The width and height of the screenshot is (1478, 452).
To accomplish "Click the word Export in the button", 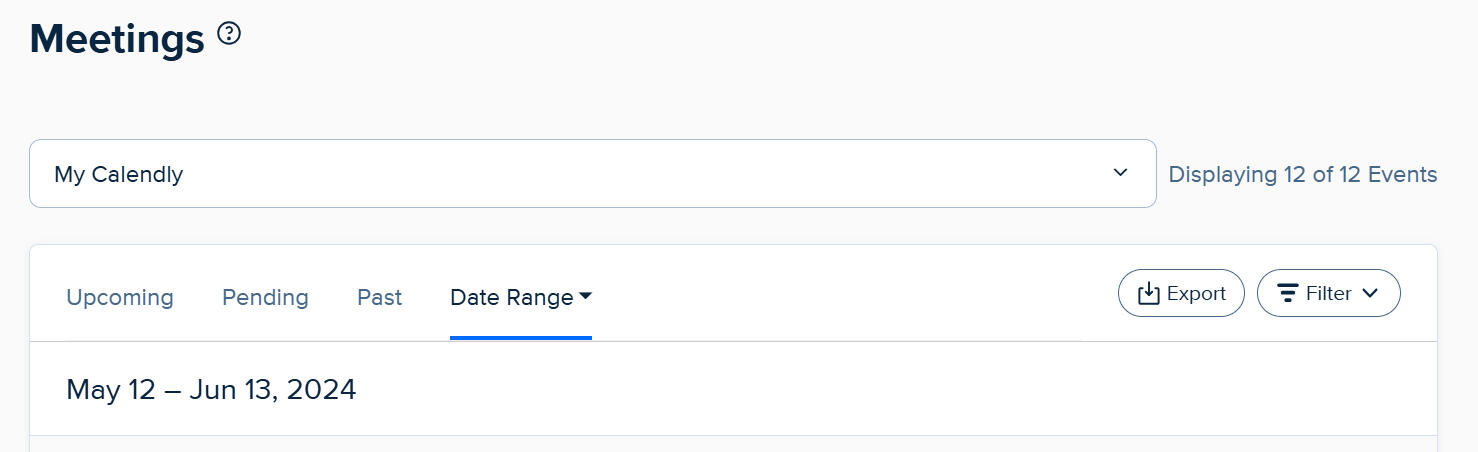I will pyautogui.click(x=1196, y=293).
